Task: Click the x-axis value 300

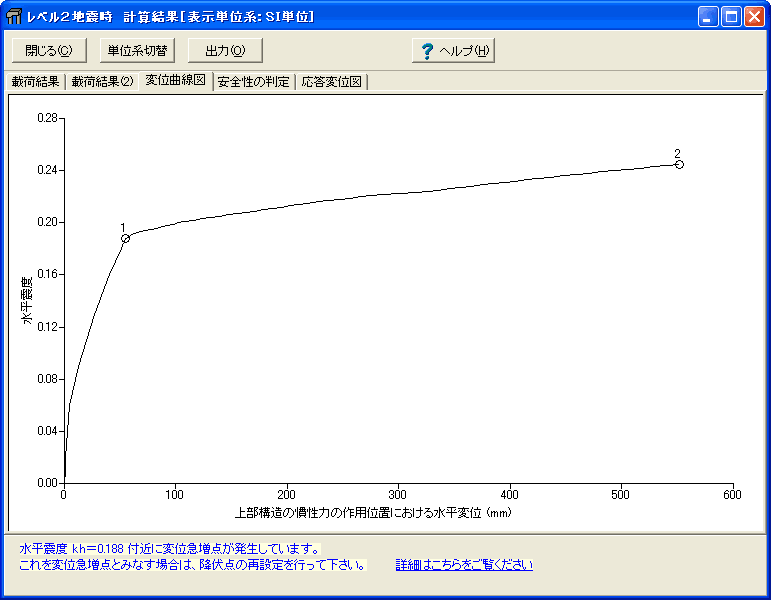Action: pos(398,495)
